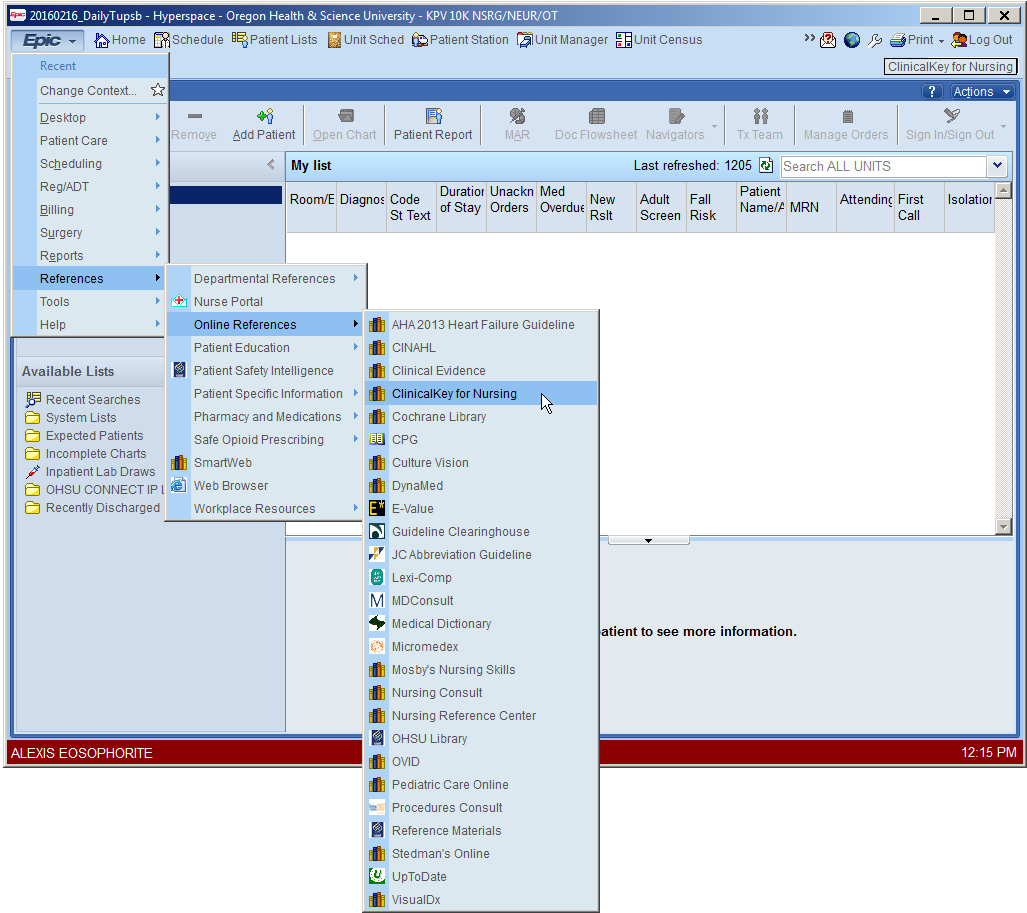Open the Recent Searches list

pyautogui.click(x=83, y=400)
